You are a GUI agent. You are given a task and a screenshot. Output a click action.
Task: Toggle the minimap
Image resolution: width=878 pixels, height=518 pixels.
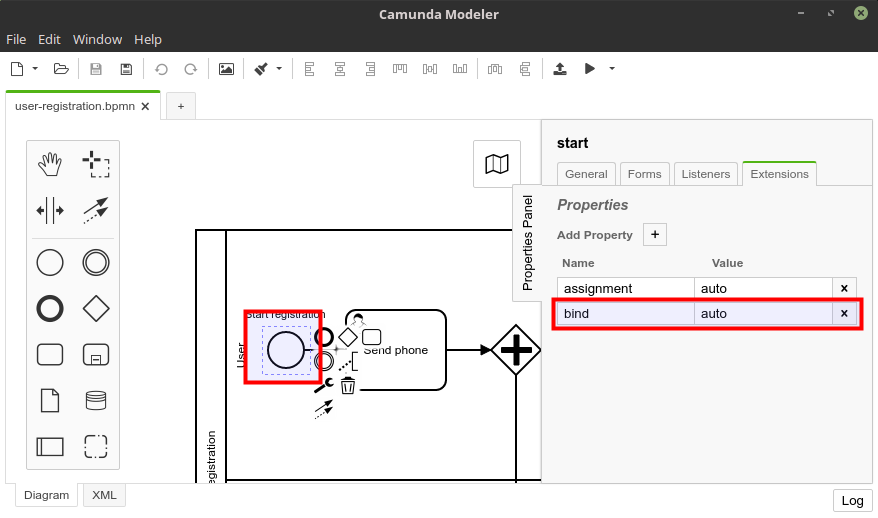(x=497, y=164)
